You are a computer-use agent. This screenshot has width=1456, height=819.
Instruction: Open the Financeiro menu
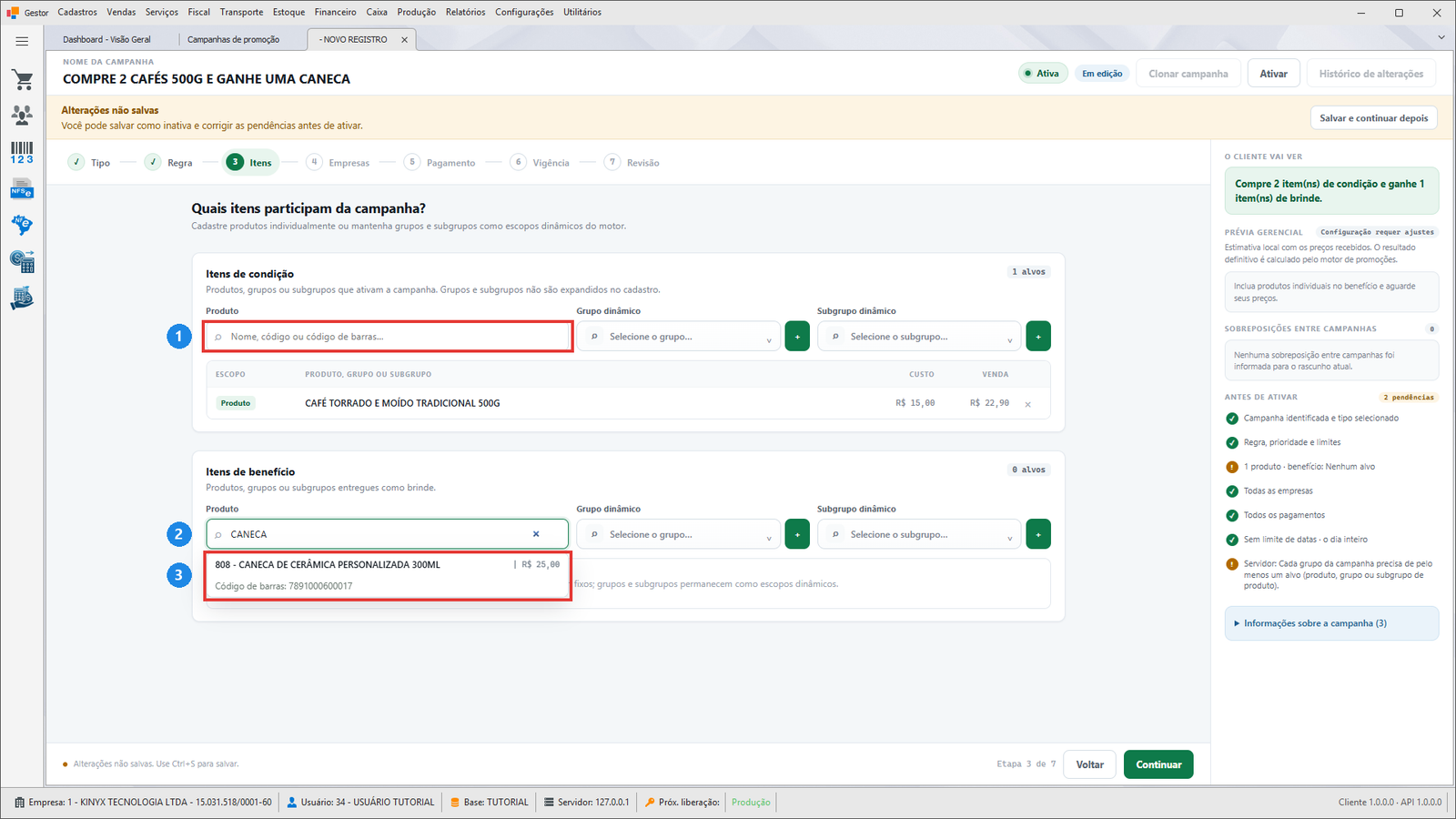click(336, 12)
